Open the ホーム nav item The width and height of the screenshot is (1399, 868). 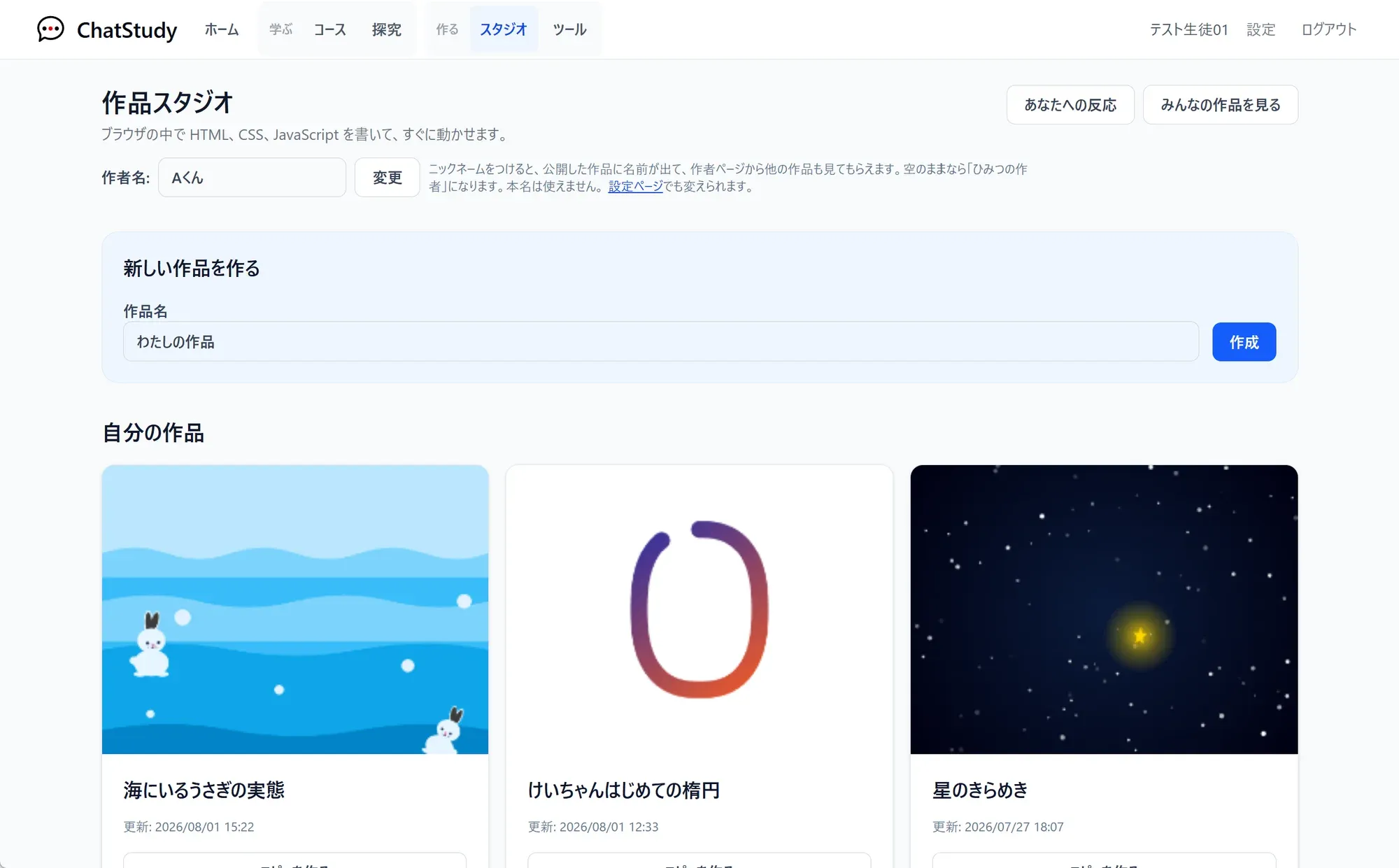221,29
